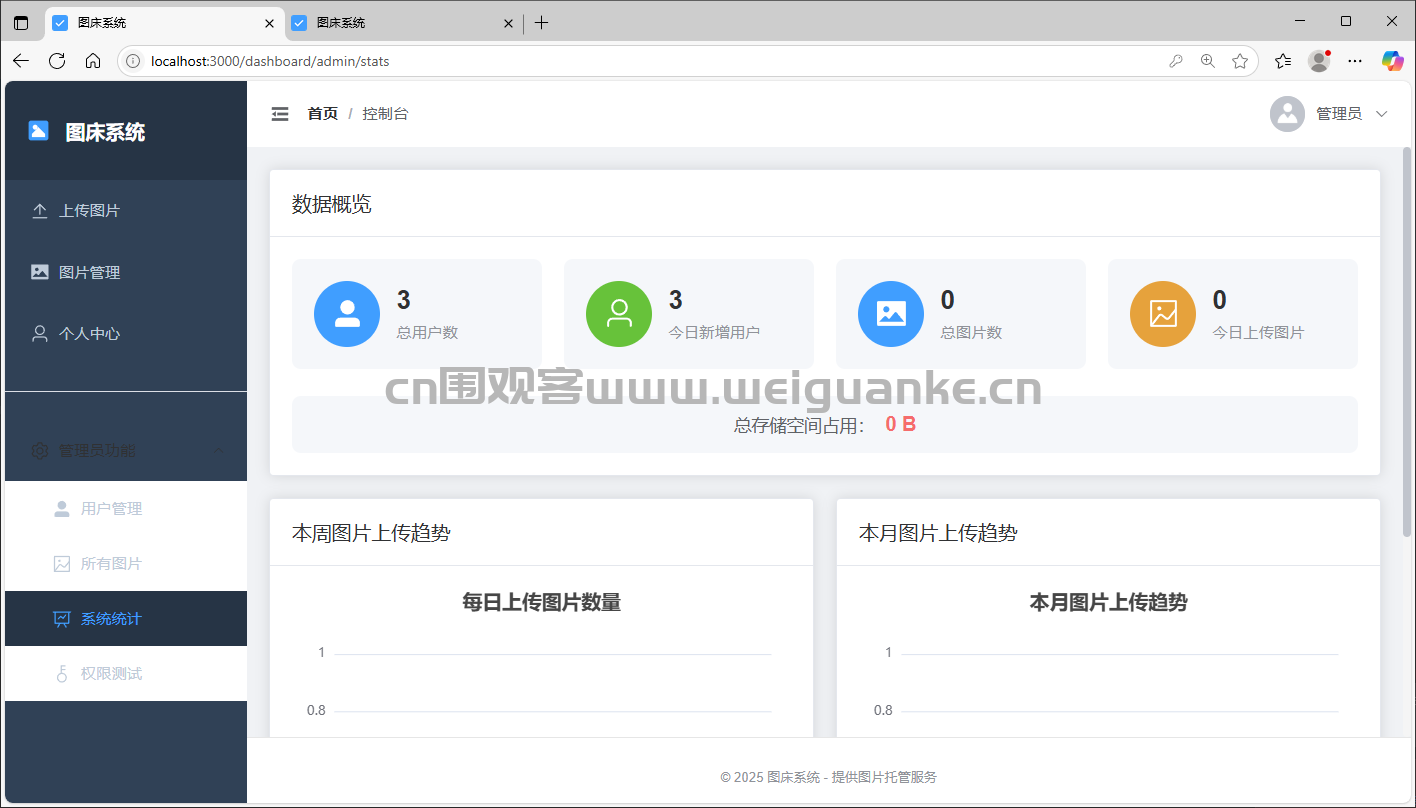Viewport: 1416px width, 808px height.
Task: Select the first 图床系统 browser tab
Action: tap(163, 23)
